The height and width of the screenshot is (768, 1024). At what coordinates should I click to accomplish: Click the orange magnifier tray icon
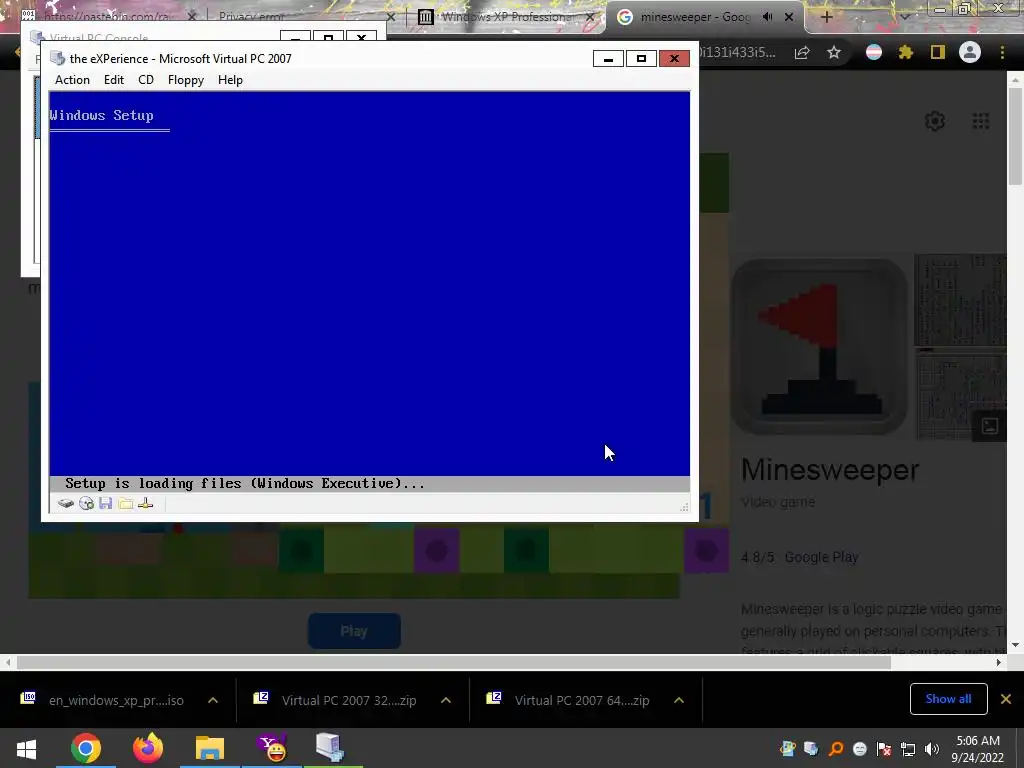point(836,749)
